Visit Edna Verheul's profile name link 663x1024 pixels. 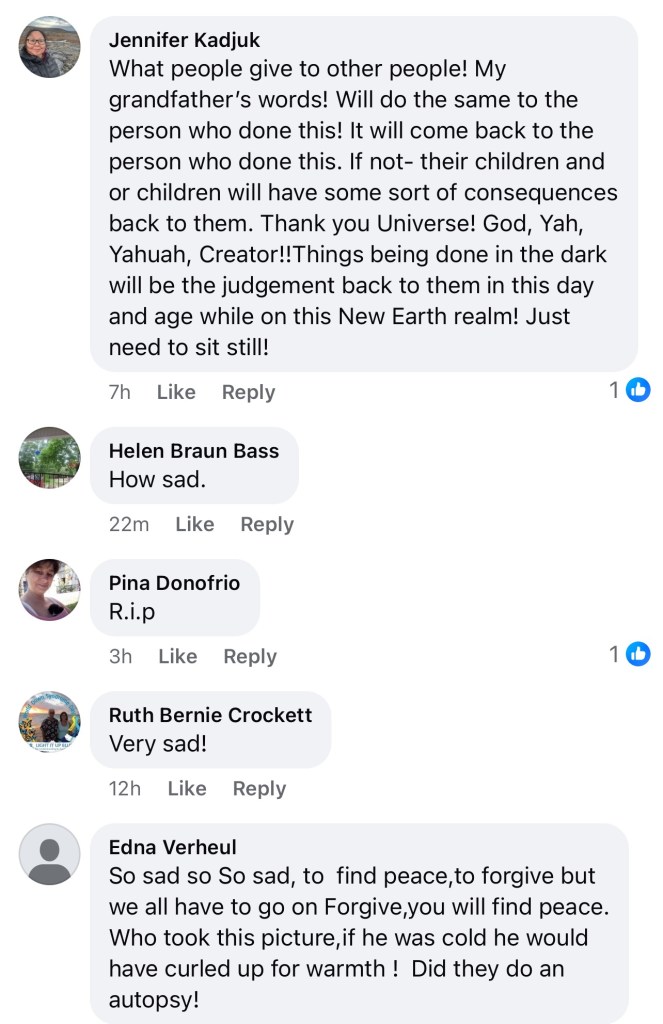click(172, 847)
